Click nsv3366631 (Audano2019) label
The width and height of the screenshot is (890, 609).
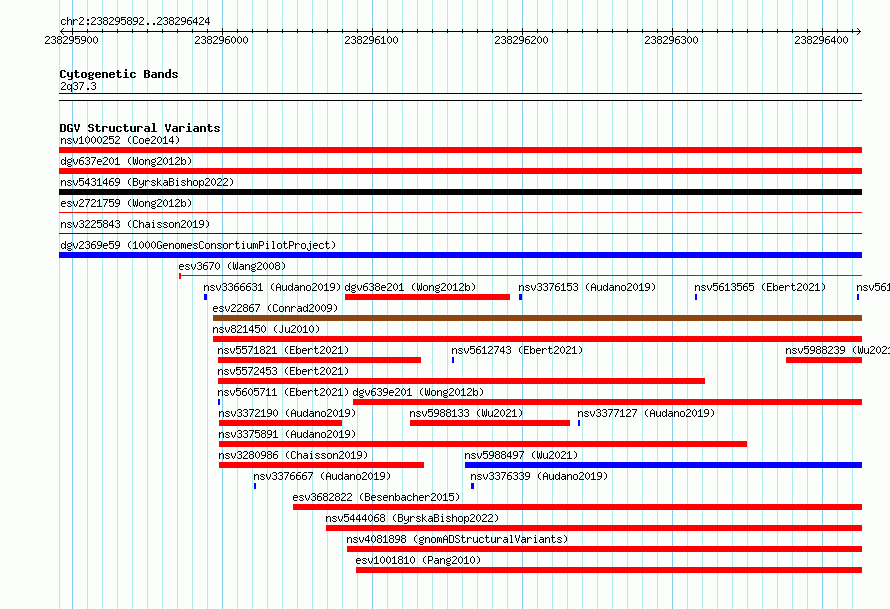click(272, 287)
